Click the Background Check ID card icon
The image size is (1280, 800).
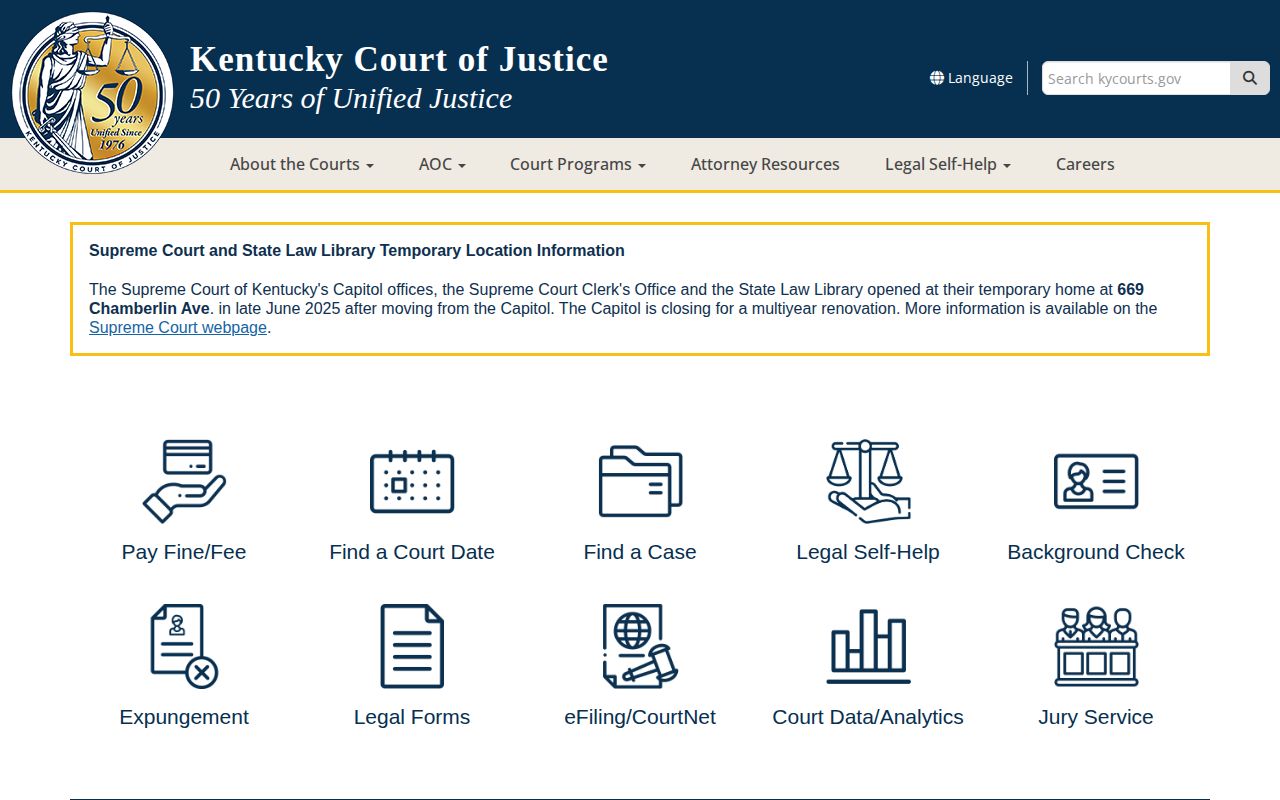[1096, 481]
